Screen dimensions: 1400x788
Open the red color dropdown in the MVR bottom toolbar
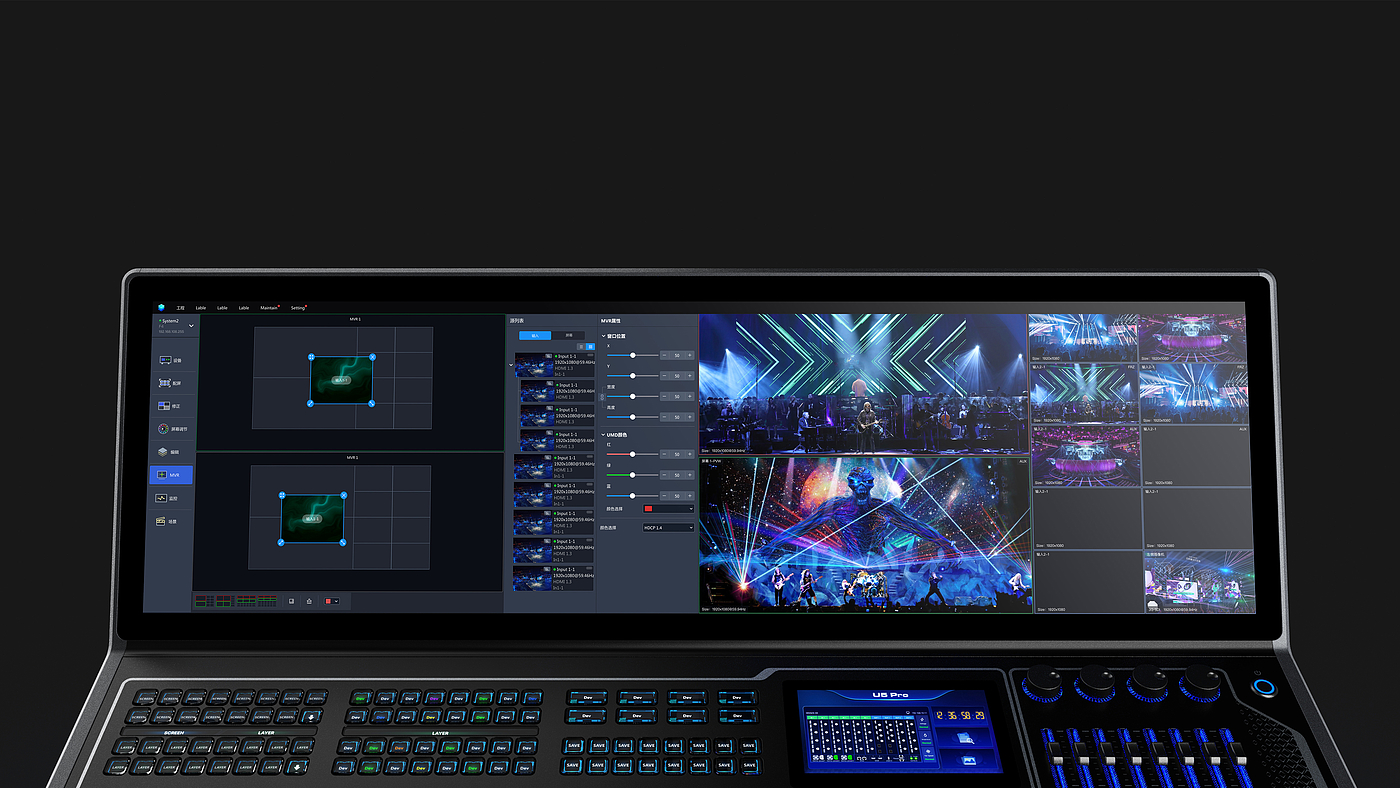click(332, 601)
